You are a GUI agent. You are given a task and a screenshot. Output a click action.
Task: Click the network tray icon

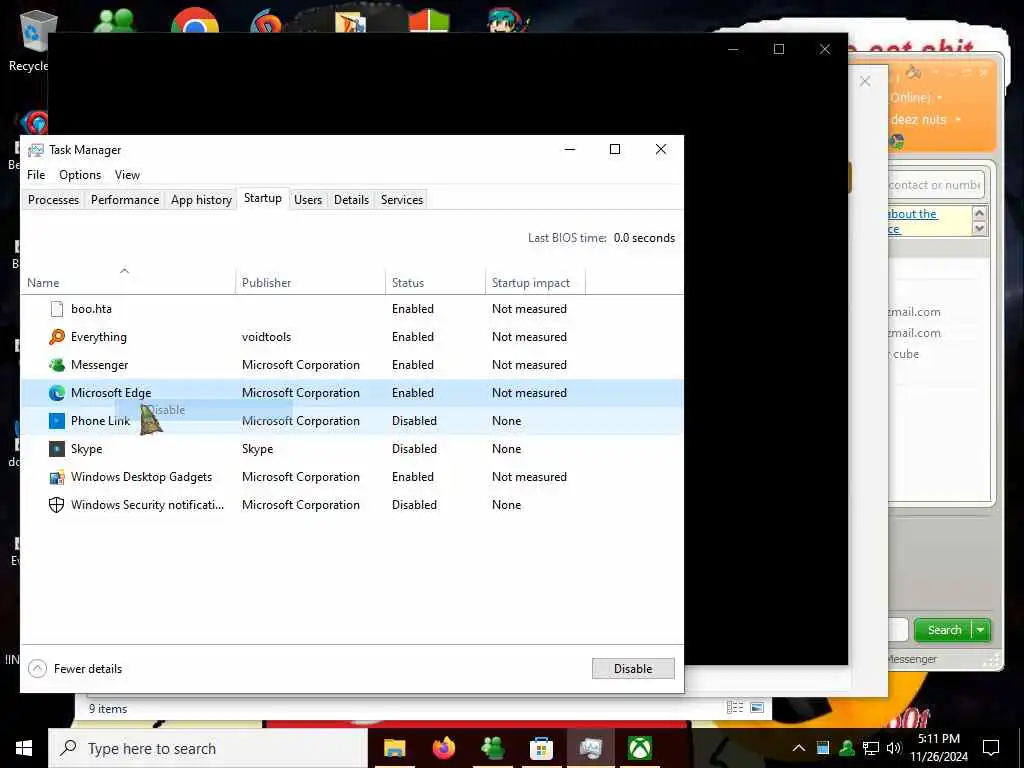click(x=871, y=748)
